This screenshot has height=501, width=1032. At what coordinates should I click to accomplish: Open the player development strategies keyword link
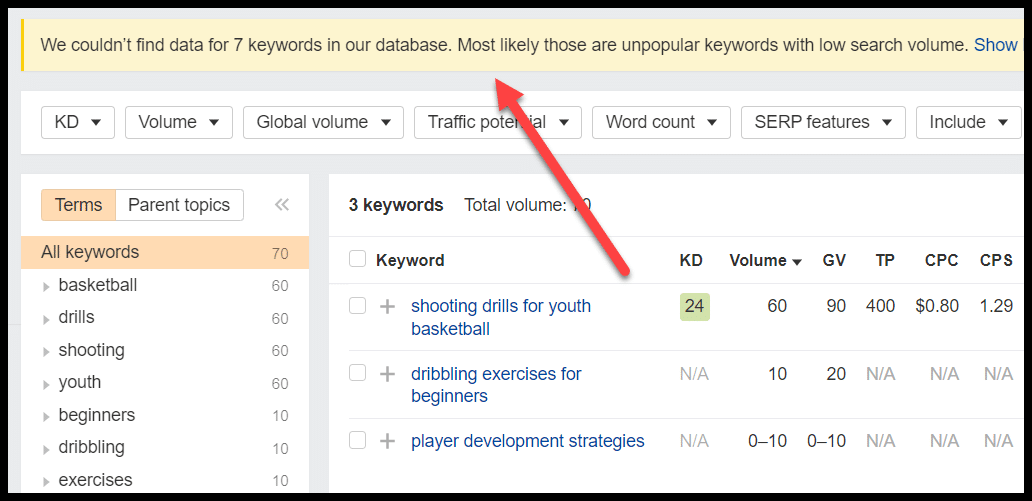click(x=527, y=441)
